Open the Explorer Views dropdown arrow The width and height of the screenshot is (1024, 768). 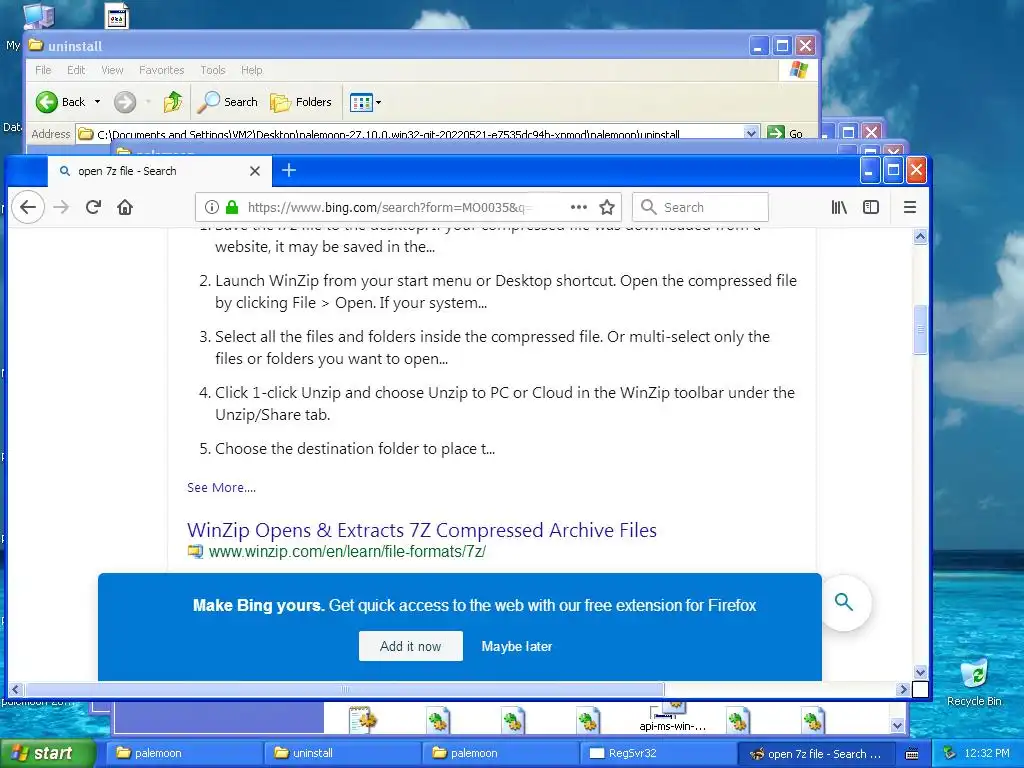tap(378, 103)
